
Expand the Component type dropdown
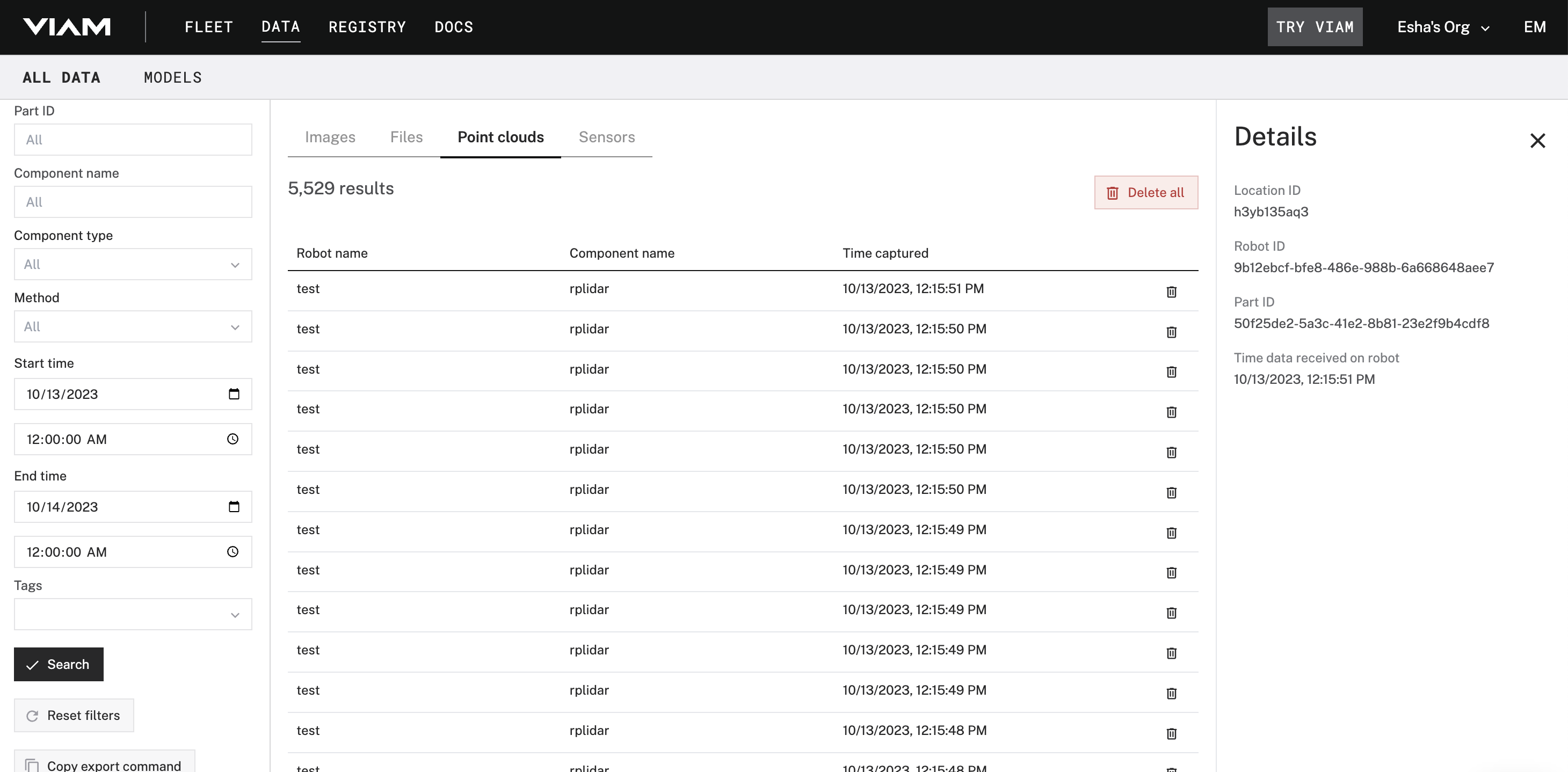tap(133, 265)
